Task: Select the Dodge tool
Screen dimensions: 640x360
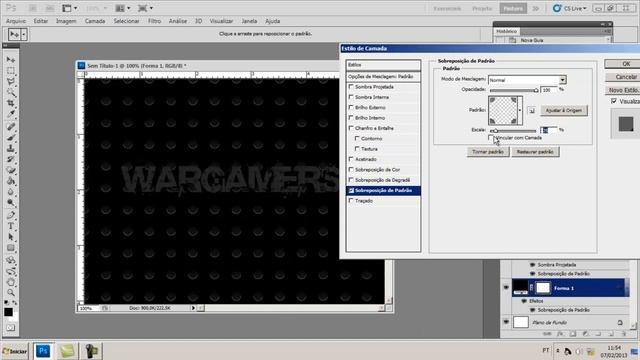Action: click(11, 203)
